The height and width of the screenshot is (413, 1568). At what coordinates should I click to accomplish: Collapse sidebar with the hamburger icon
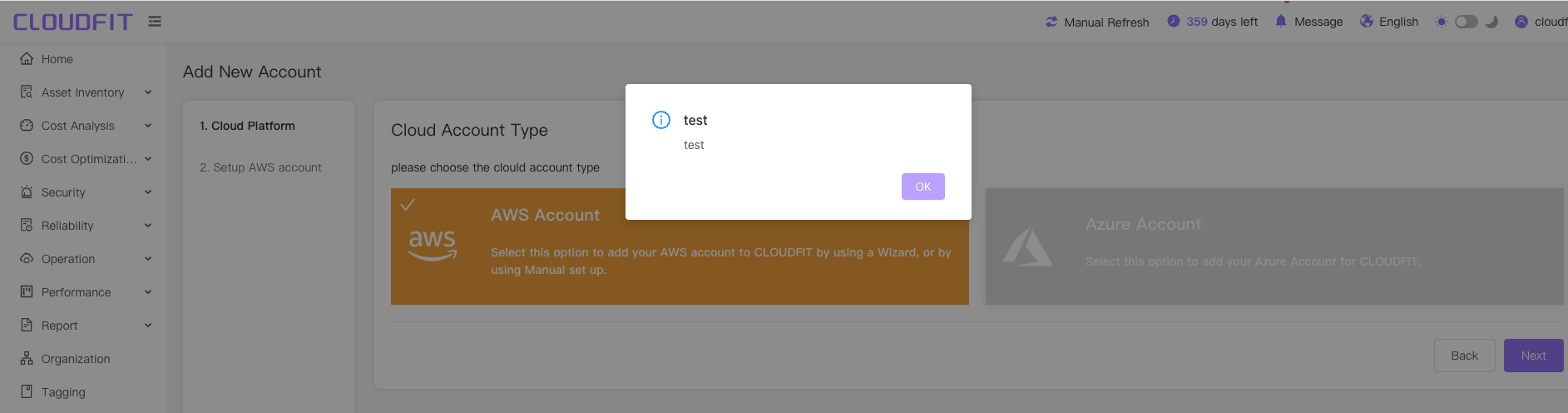(x=155, y=22)
